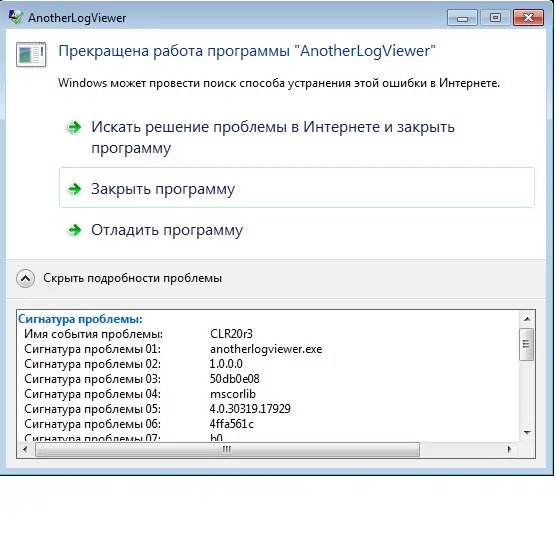Click green arrow next to 'Закрыть программу'
The image size is (556, 537).
74,189
